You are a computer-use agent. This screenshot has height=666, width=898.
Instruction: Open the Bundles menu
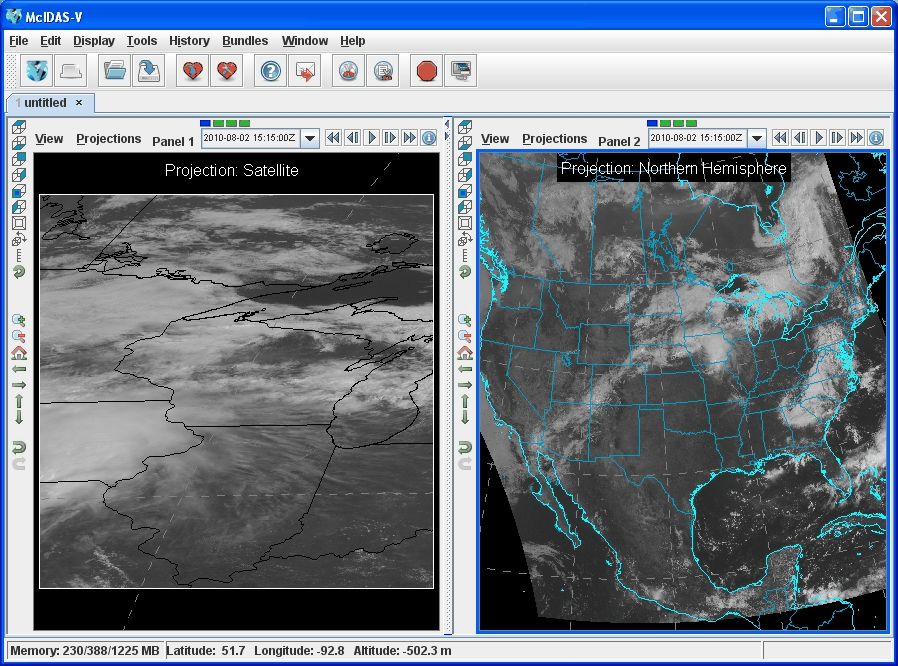245,41
